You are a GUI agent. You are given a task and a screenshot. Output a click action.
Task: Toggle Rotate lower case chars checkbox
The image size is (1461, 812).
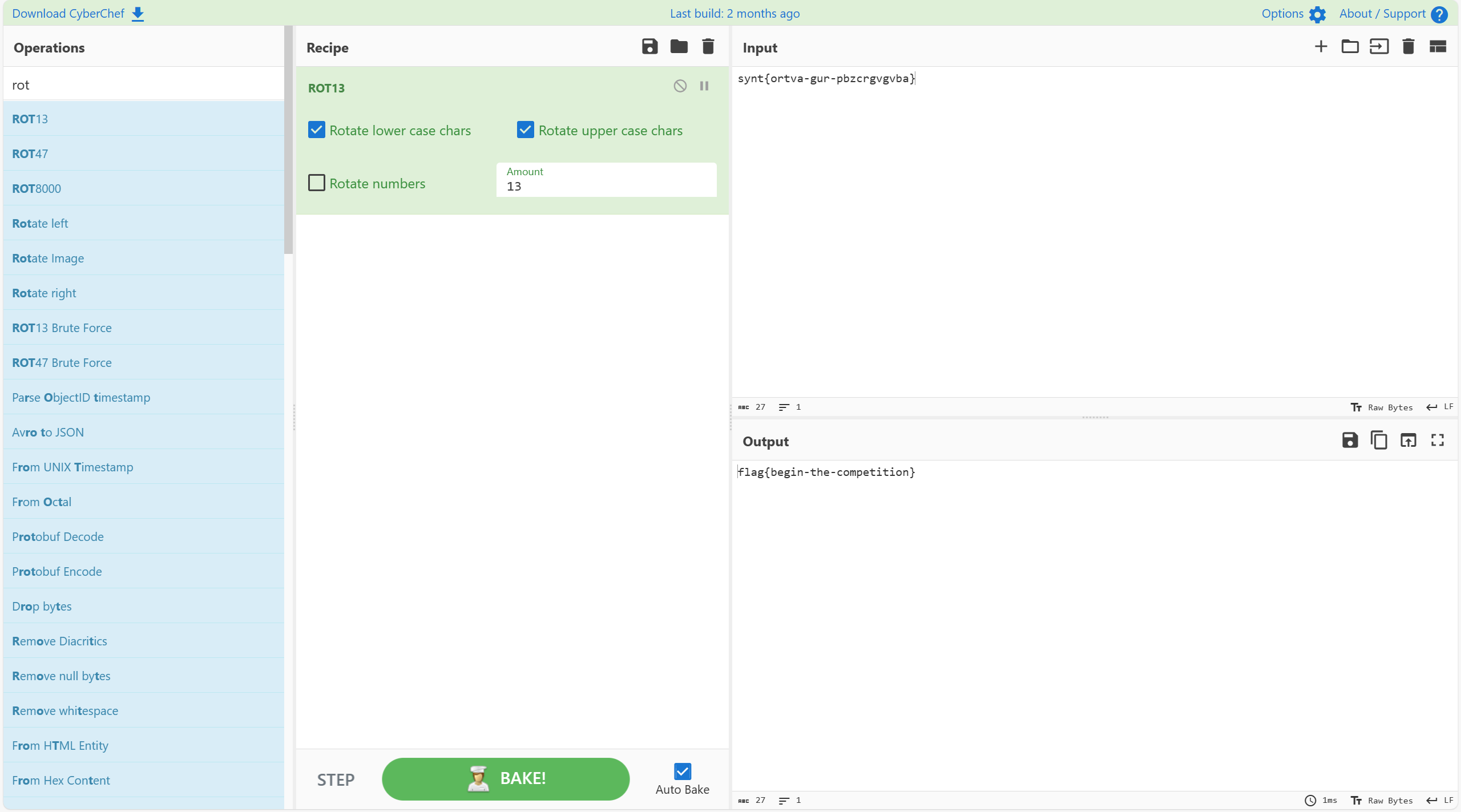point(317,130)
